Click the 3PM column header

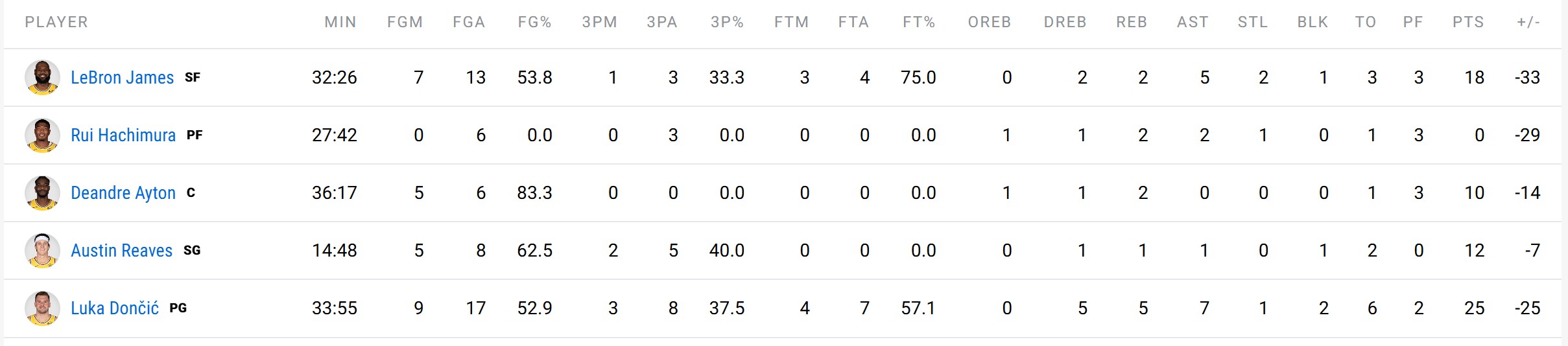(x=599, y=22)
